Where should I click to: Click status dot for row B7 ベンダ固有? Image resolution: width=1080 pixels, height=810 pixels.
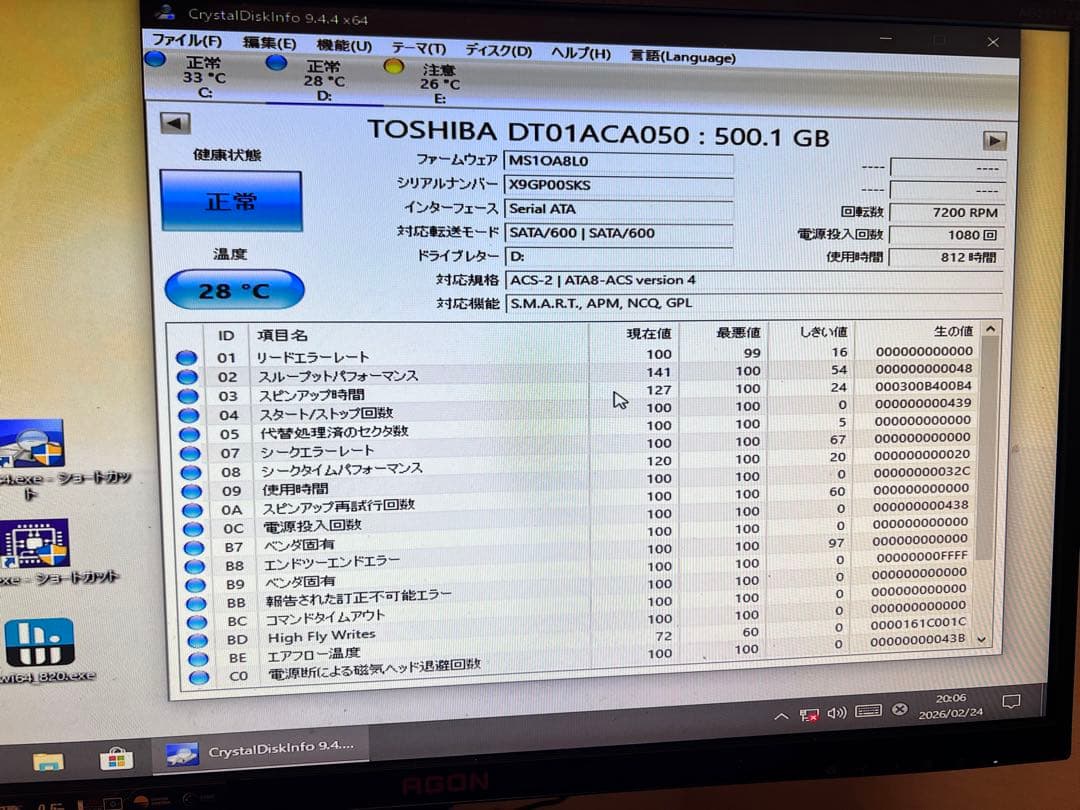coord(194,548)
